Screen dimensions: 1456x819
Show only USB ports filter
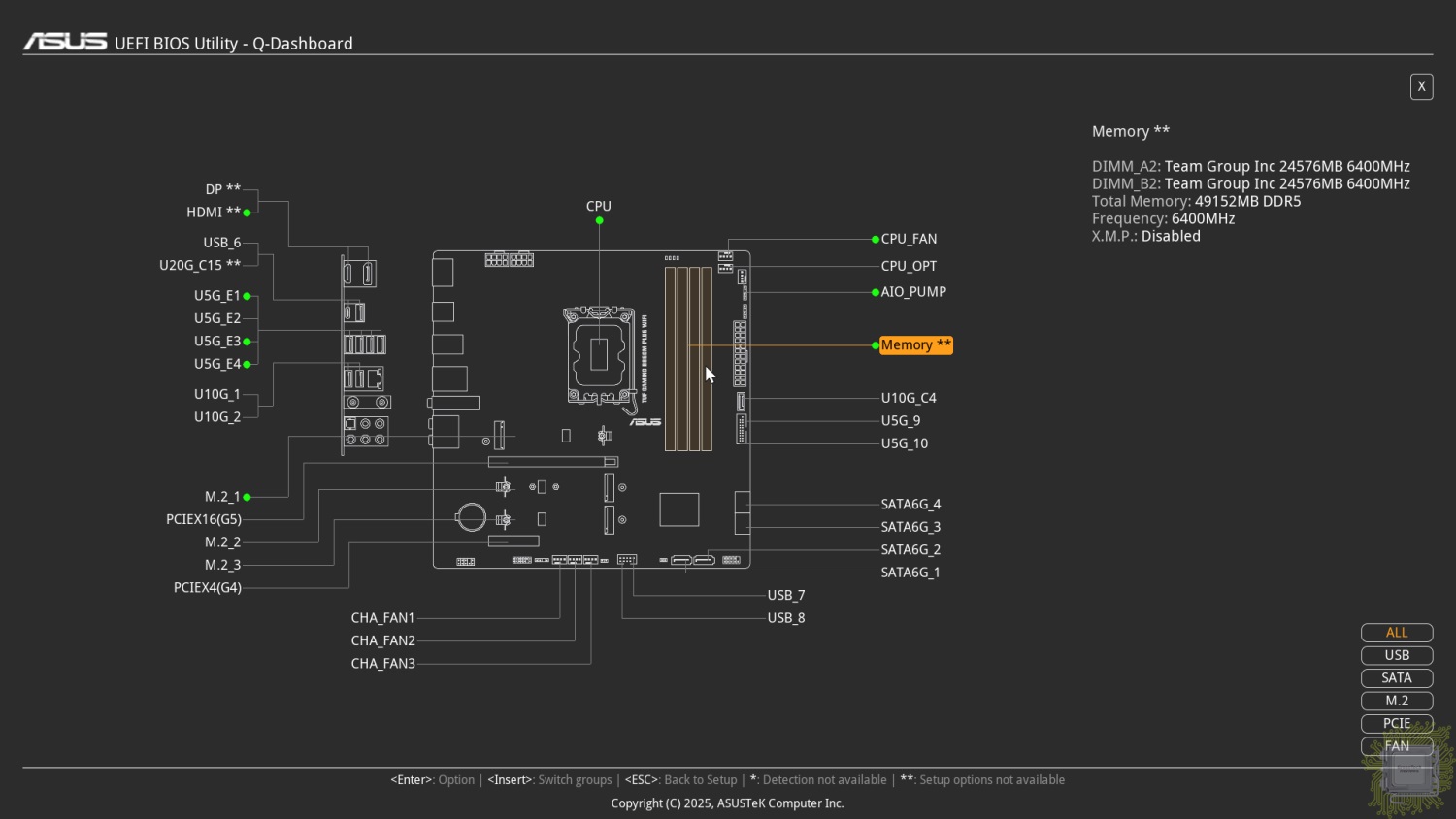click(1397, 655)
